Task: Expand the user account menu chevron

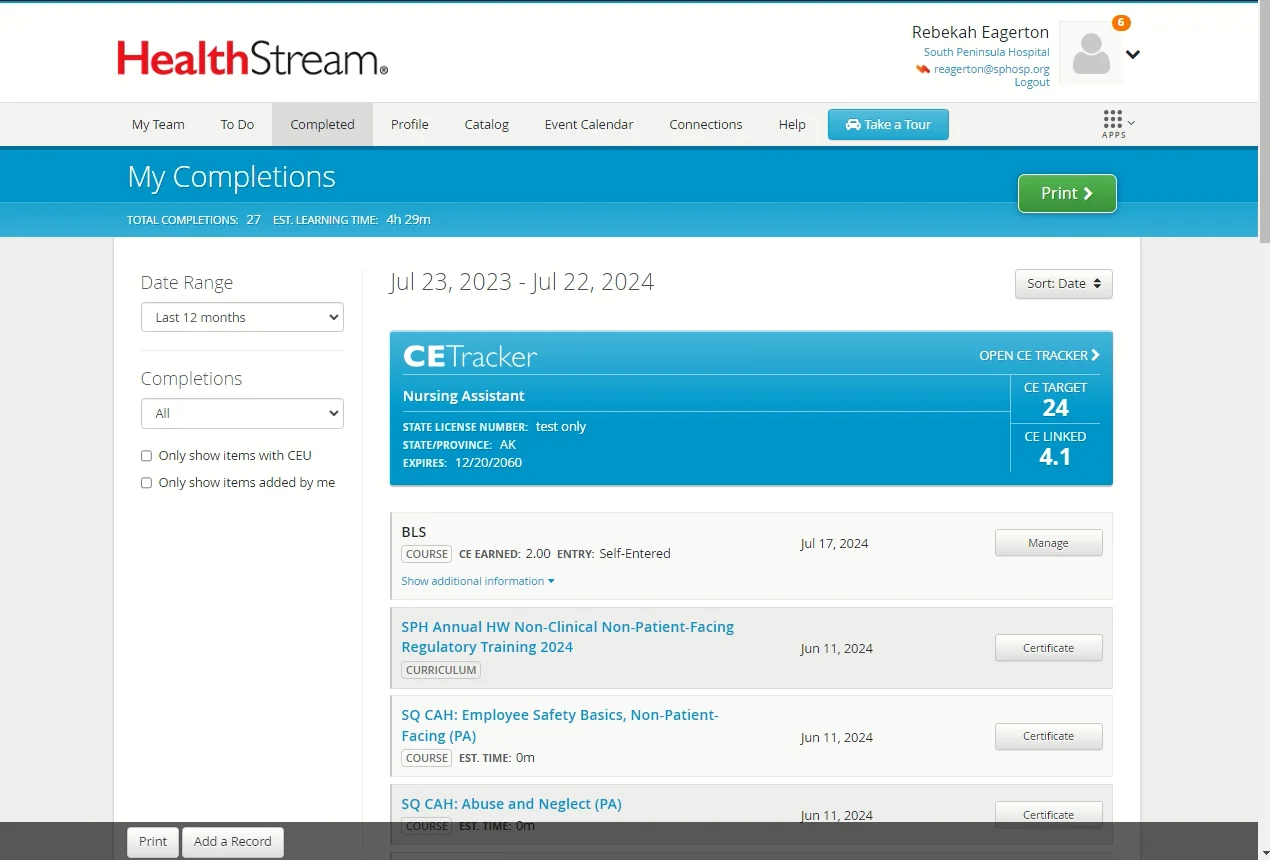Action: 1133,55
